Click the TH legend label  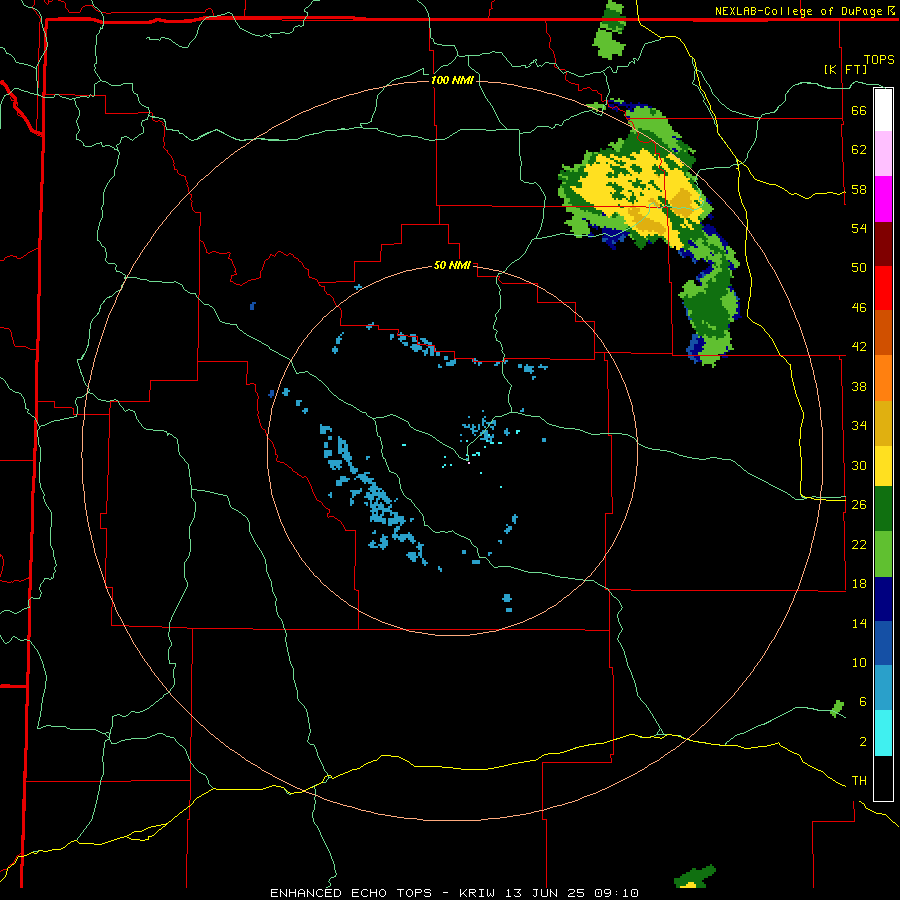(859, 781)
